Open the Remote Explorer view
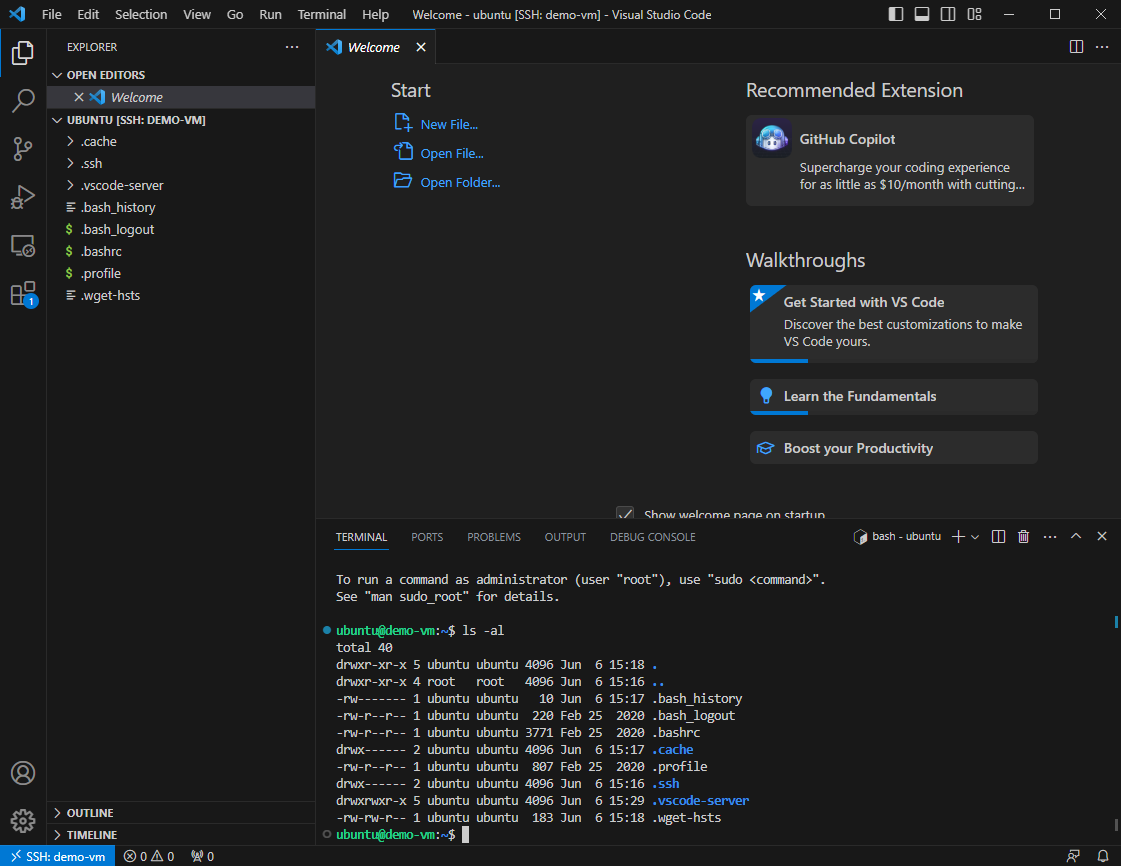This screenshot has height=866, width=1121. 23,245
